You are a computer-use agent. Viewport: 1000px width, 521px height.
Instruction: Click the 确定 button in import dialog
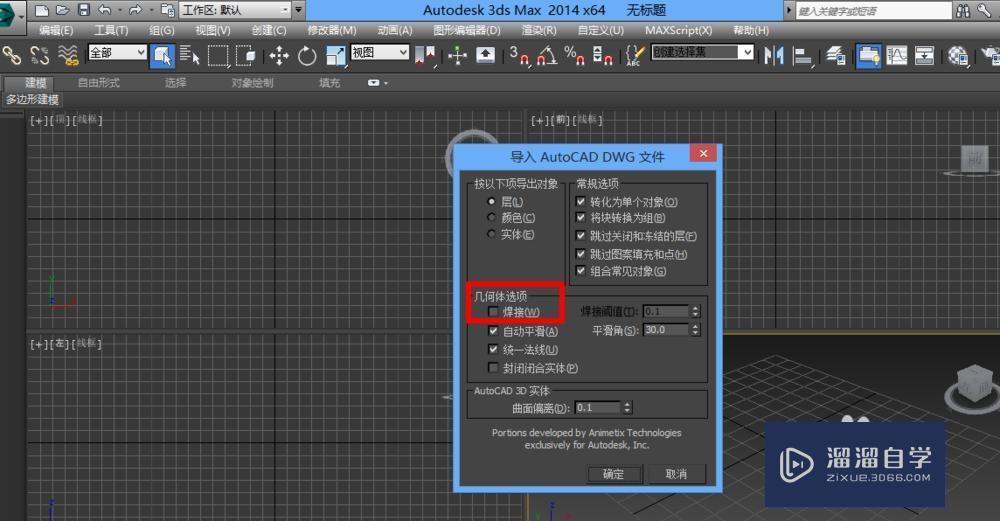point(613,474)
